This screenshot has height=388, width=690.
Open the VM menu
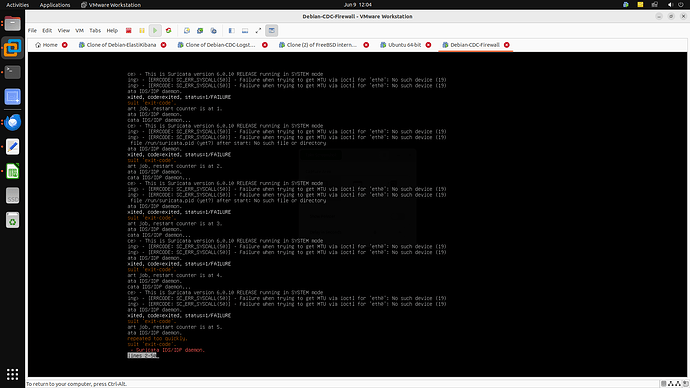pyautogui.click(x=79, y=31)
